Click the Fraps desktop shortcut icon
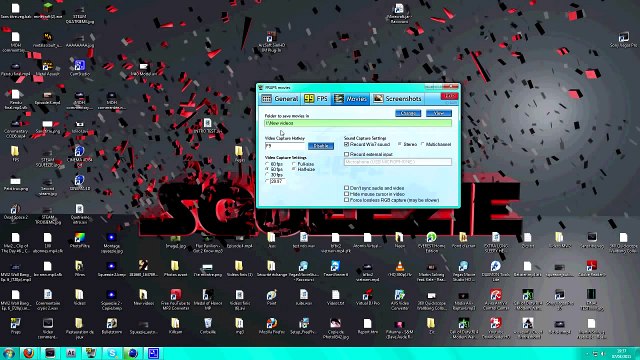Image resolution: width=640 pixels, height=360 pixels. (16, 324)
